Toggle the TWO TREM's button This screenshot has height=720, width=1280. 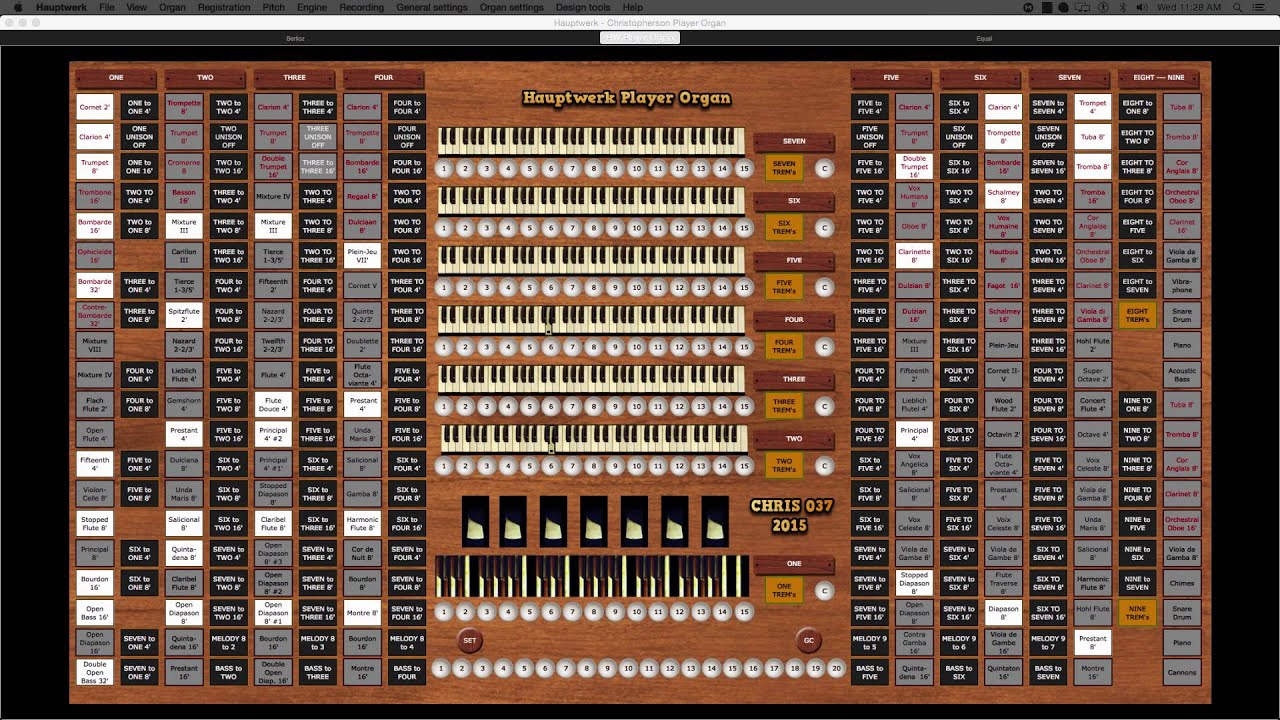point(784,466)
